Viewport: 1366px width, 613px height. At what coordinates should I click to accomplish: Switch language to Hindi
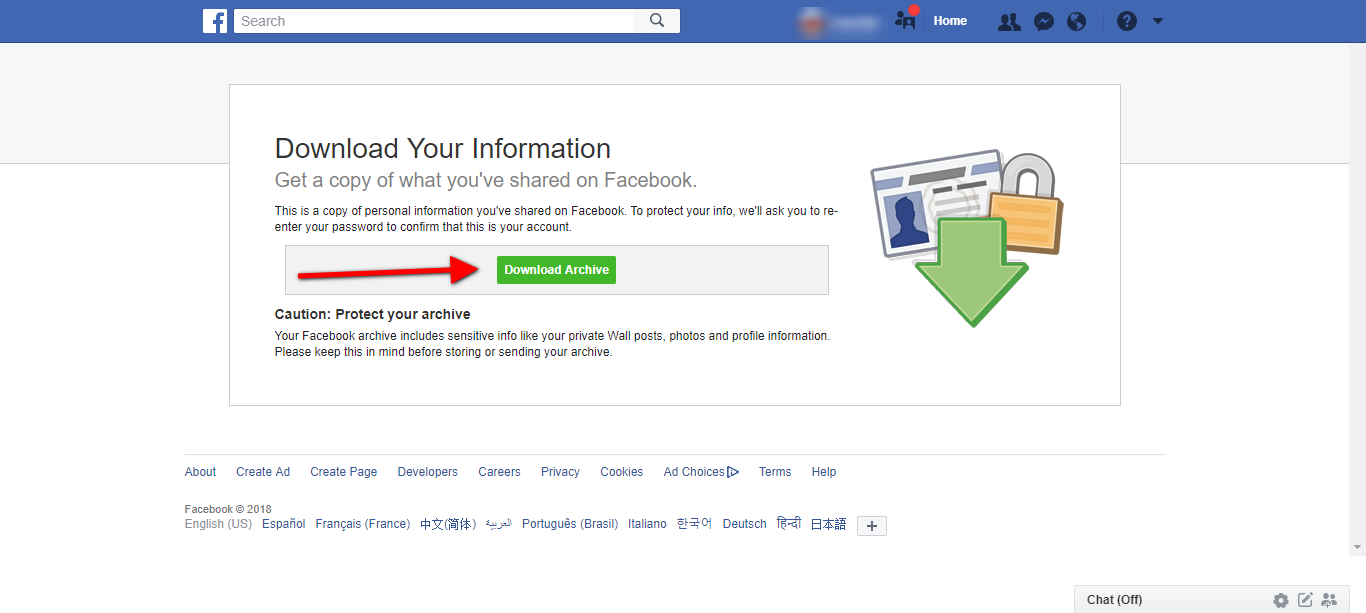[789, 523]
